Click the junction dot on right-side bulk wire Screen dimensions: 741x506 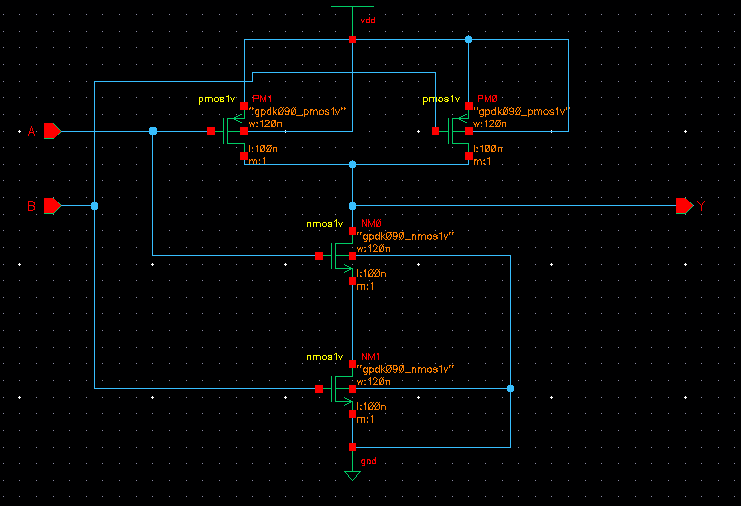(510, 388)
